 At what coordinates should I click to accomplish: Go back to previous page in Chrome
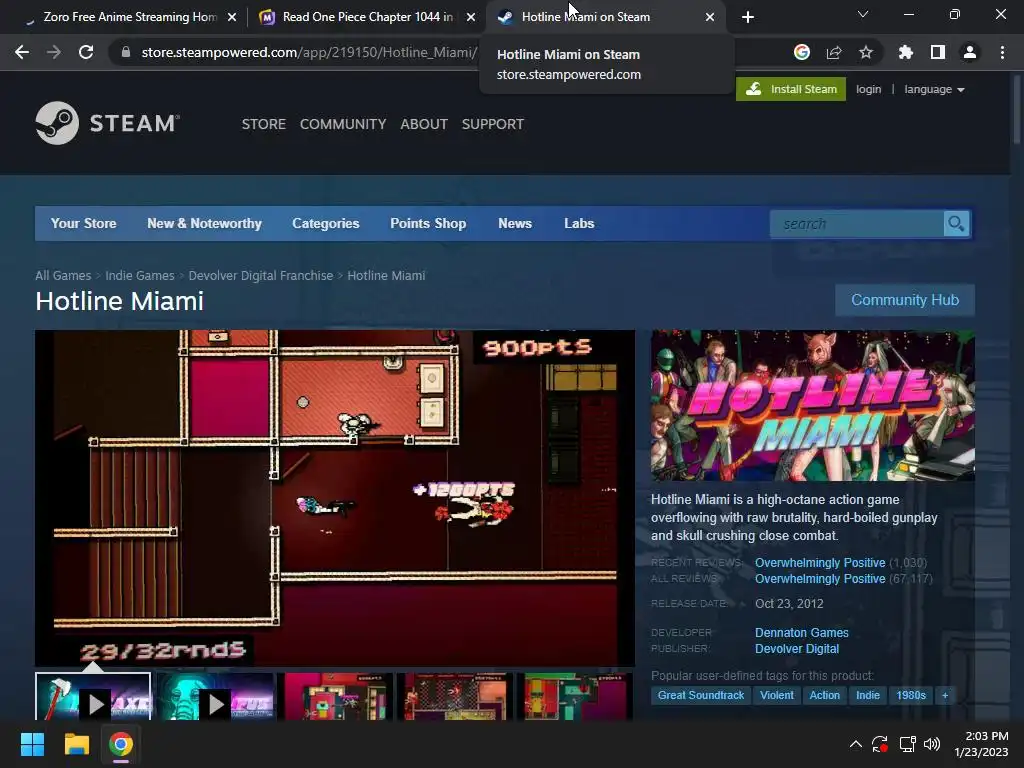click(22, 52)
